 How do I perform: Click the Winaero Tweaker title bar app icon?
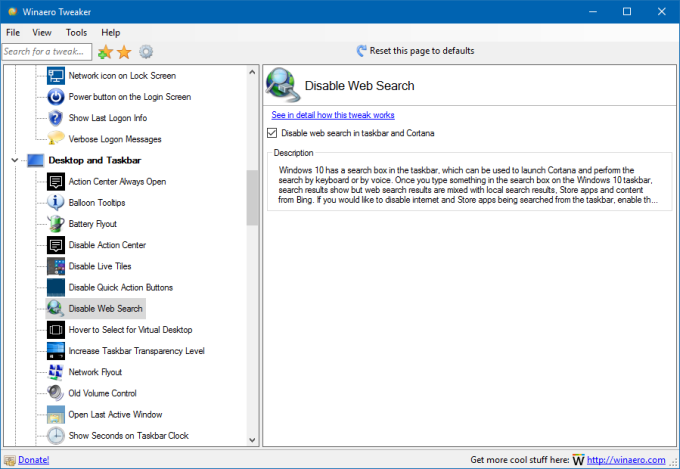[x=12, y=12]
